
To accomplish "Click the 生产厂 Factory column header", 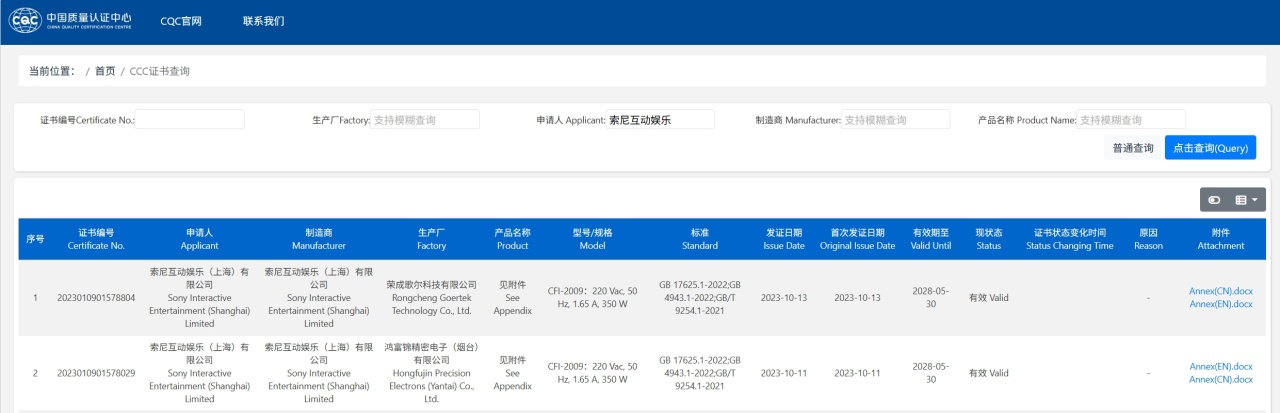I will click(x=431, y=239).
